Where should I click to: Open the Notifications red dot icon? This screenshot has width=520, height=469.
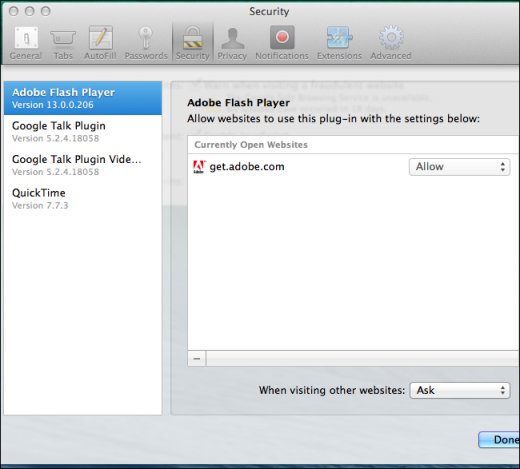point(282,37)
